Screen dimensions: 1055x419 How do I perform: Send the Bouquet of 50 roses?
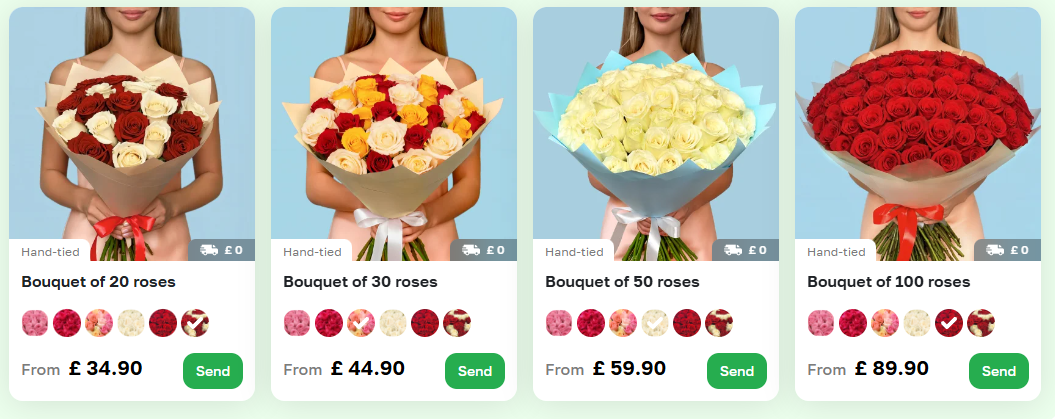pos(737,371)
